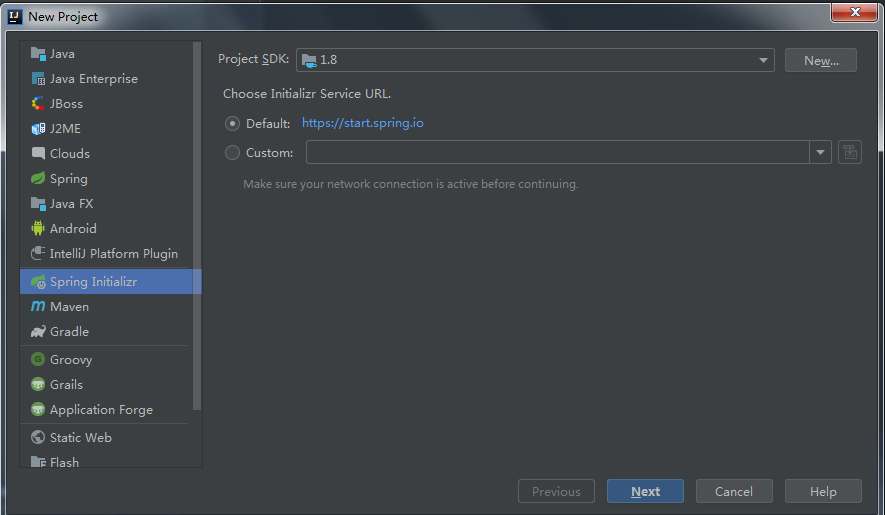Click the IntelliJ Platform Plugin icon

38,254
